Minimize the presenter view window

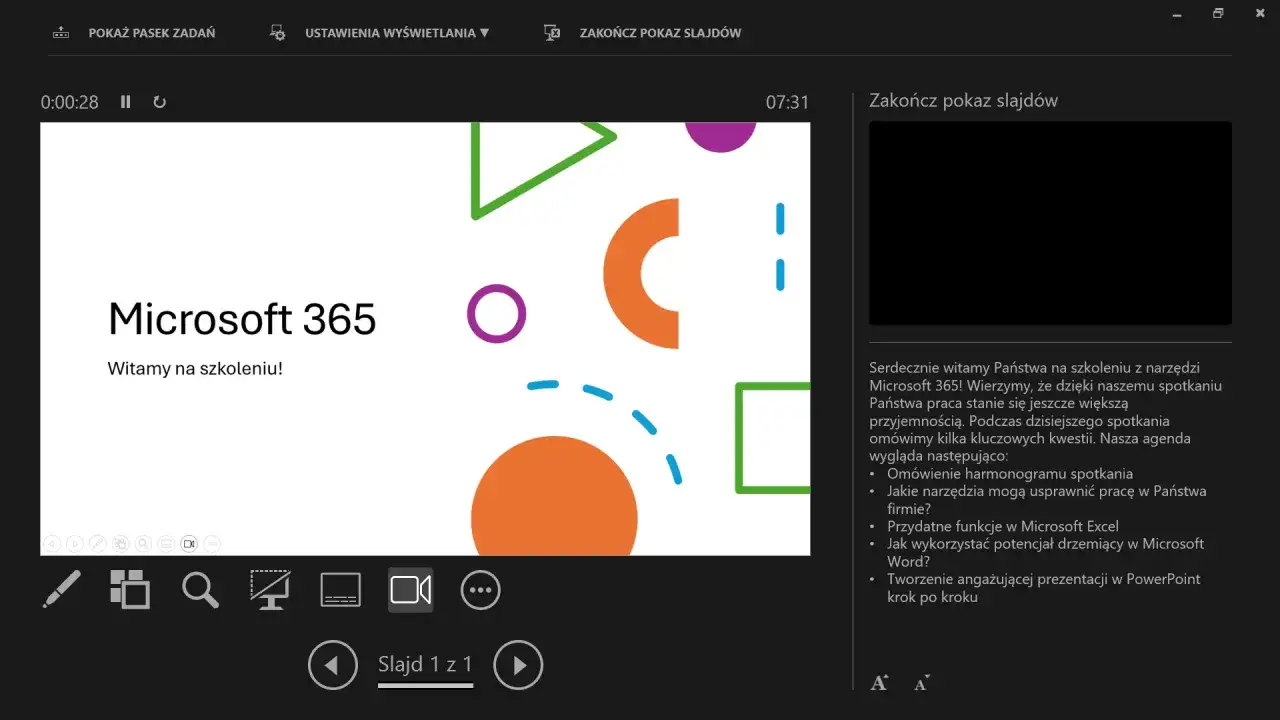tap(1175, 13)
